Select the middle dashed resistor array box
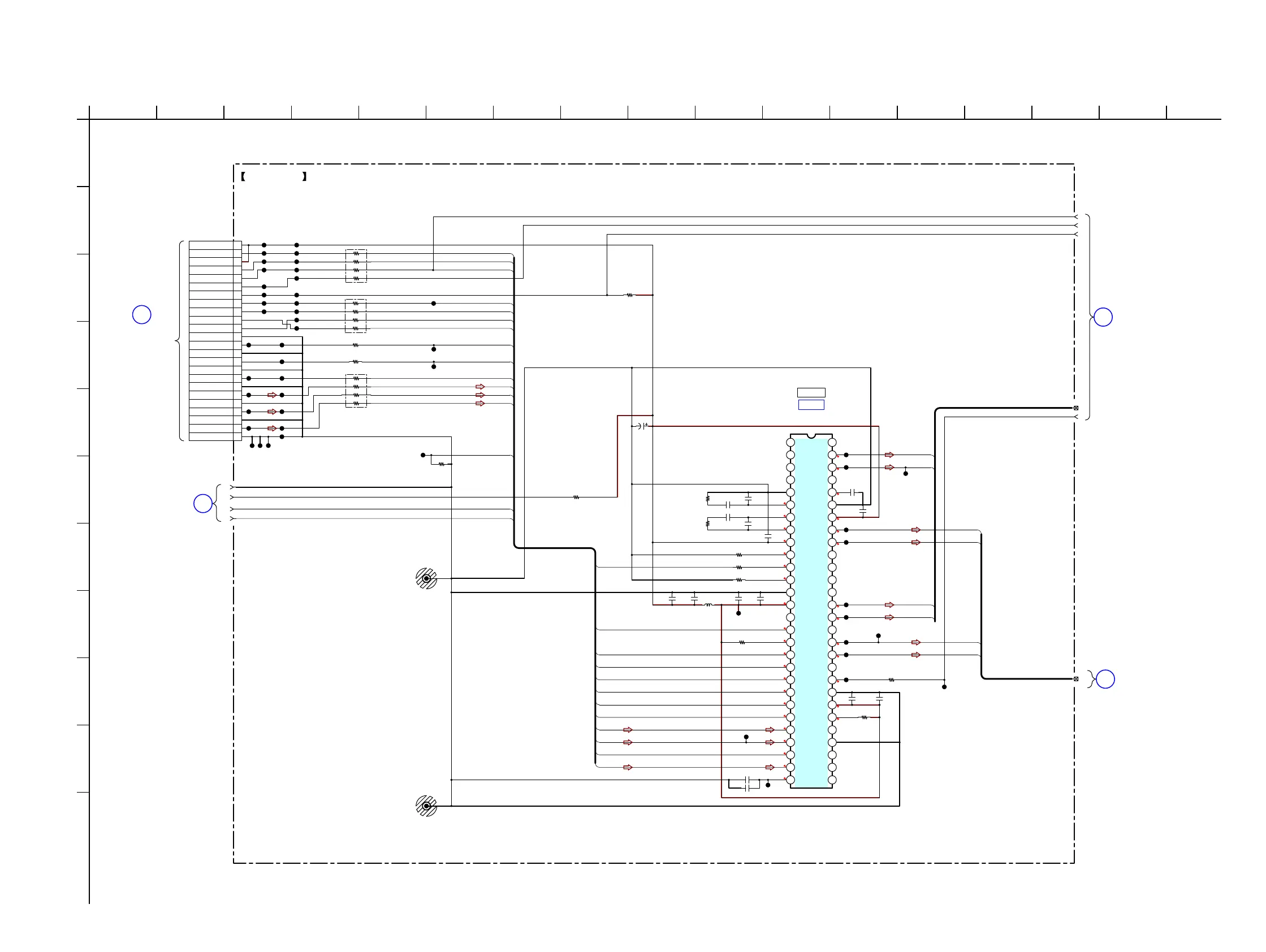1266x952 pixels. pyautogui.click(x=356, y=316)
